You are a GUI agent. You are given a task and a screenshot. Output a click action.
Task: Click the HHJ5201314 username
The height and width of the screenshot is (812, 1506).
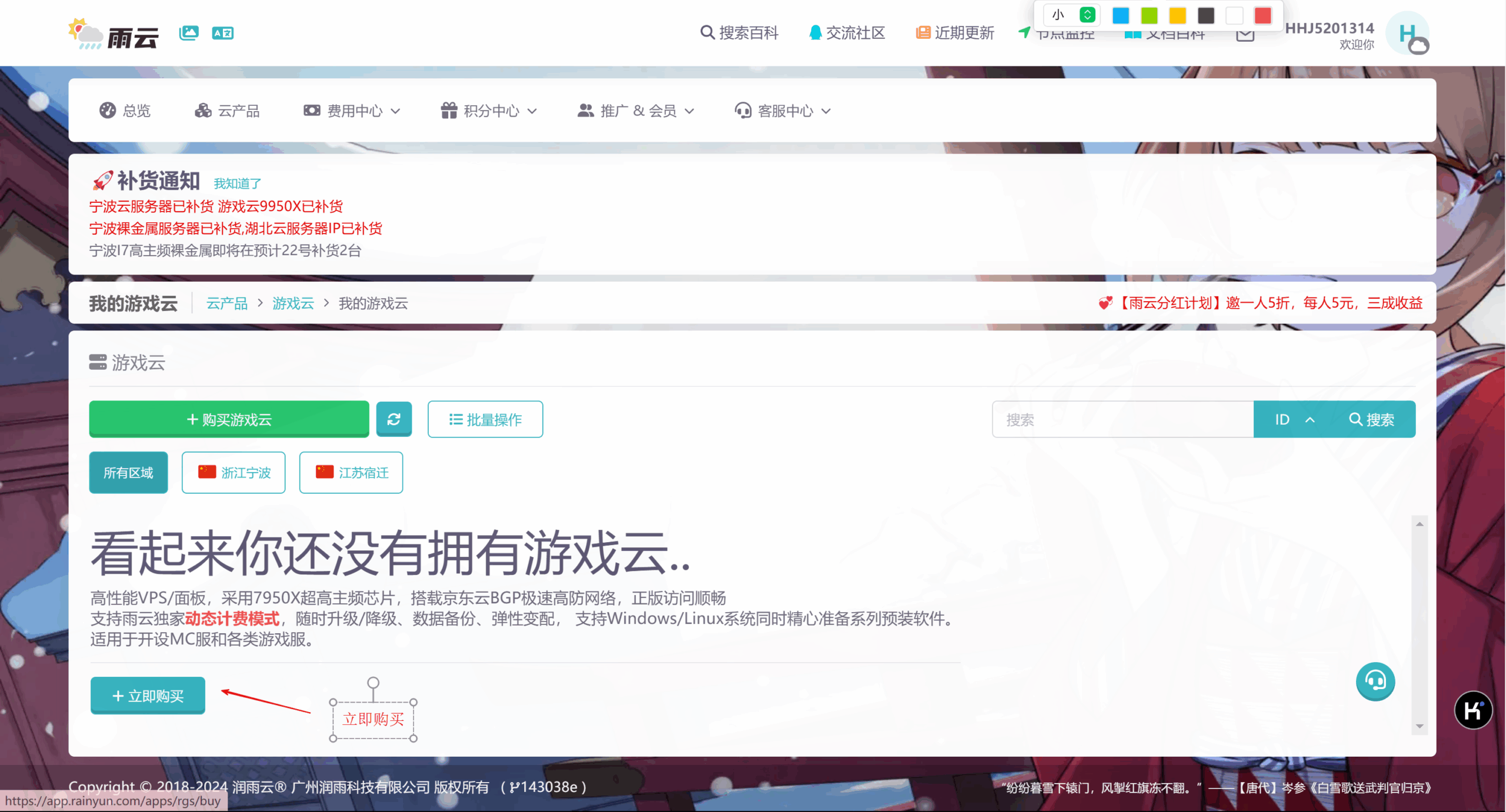point(1330,28)
